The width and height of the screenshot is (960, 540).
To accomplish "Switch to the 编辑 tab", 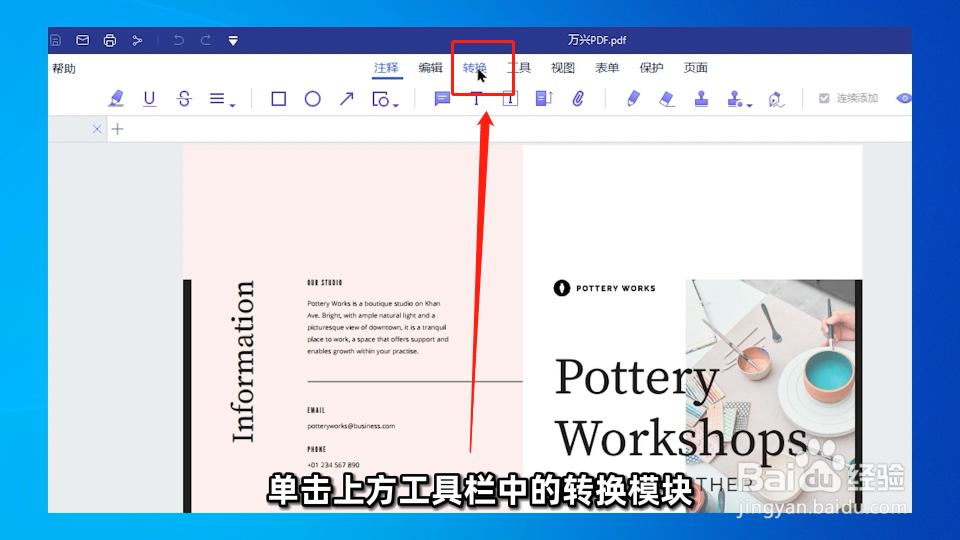I will tap(430, 68).
